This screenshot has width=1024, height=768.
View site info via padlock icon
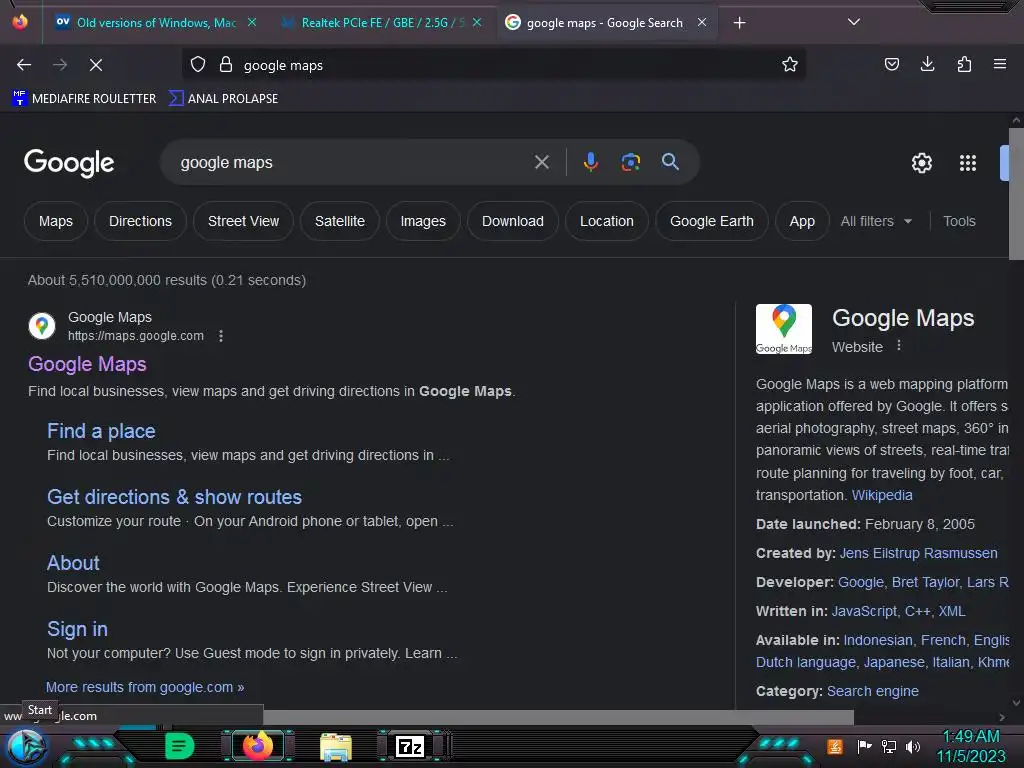click(x=226, y=65)
